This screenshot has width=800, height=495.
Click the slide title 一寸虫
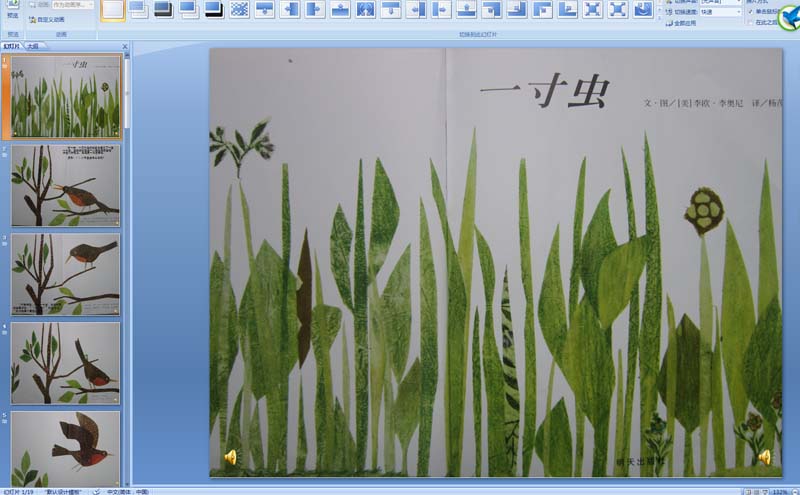544,91
